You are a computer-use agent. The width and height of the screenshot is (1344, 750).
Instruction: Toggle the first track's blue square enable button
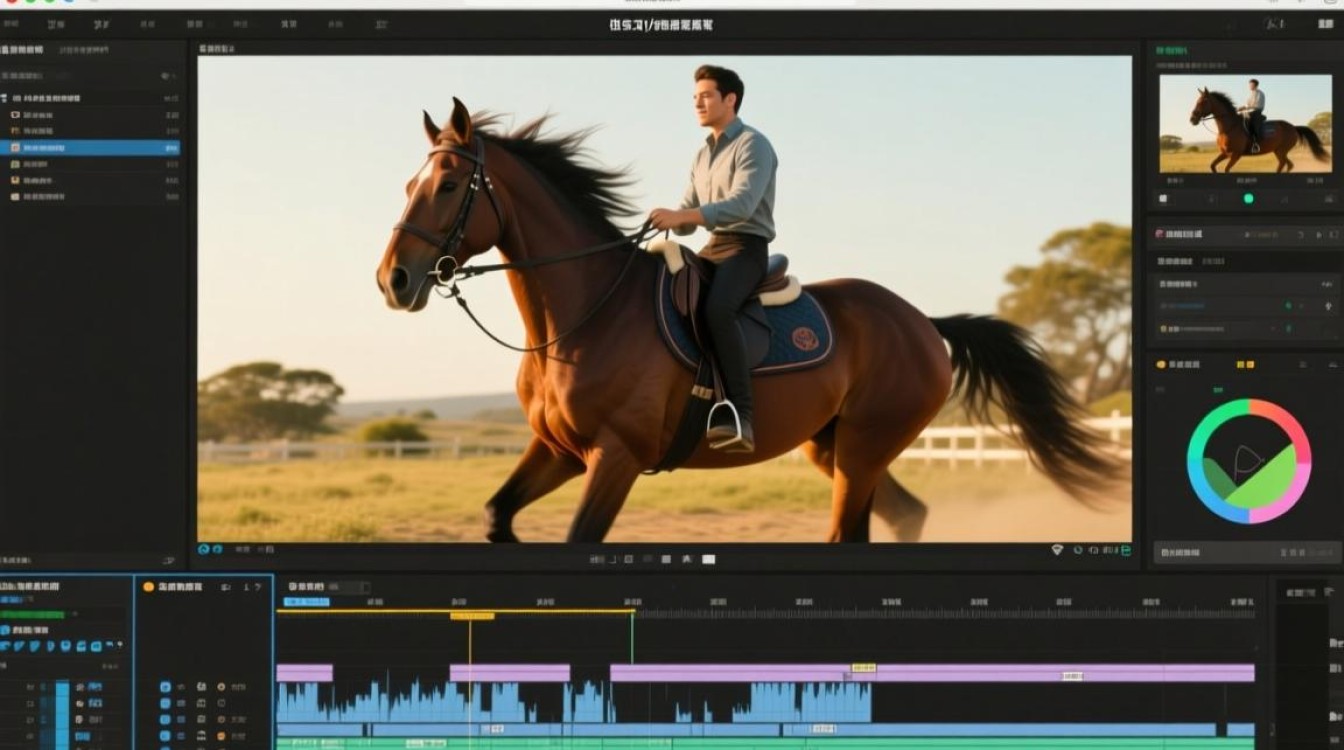tap(165, 688)
